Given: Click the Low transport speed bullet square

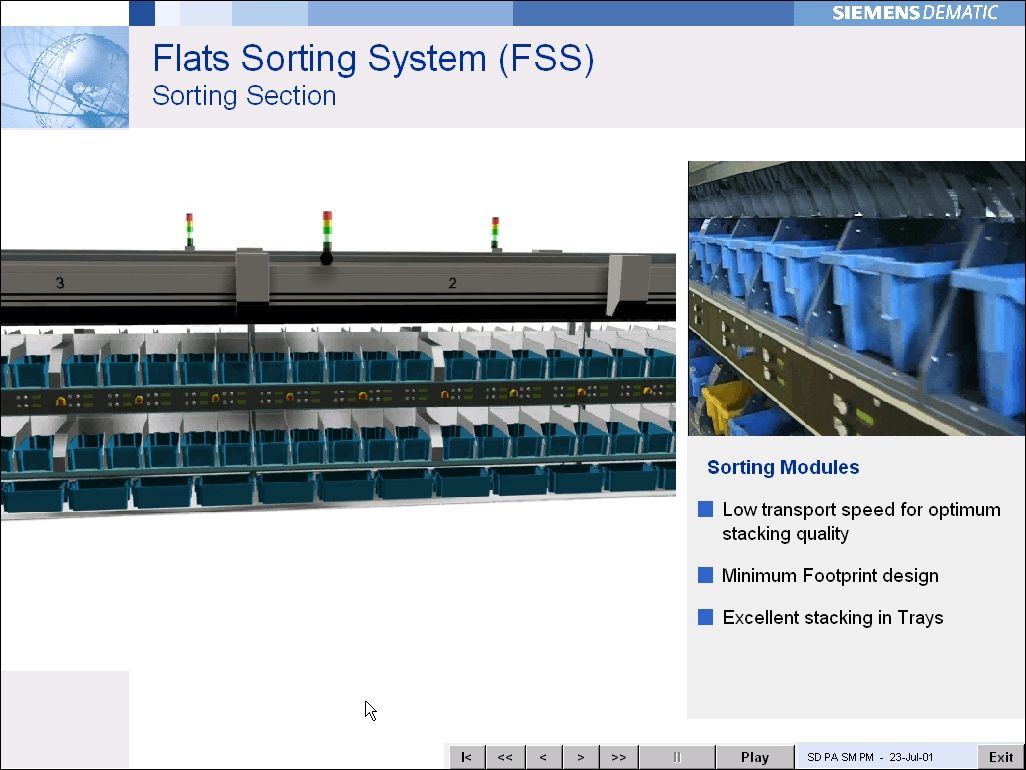Looking at the screenshot, I should pyautogui.click(x=706, y=510).
